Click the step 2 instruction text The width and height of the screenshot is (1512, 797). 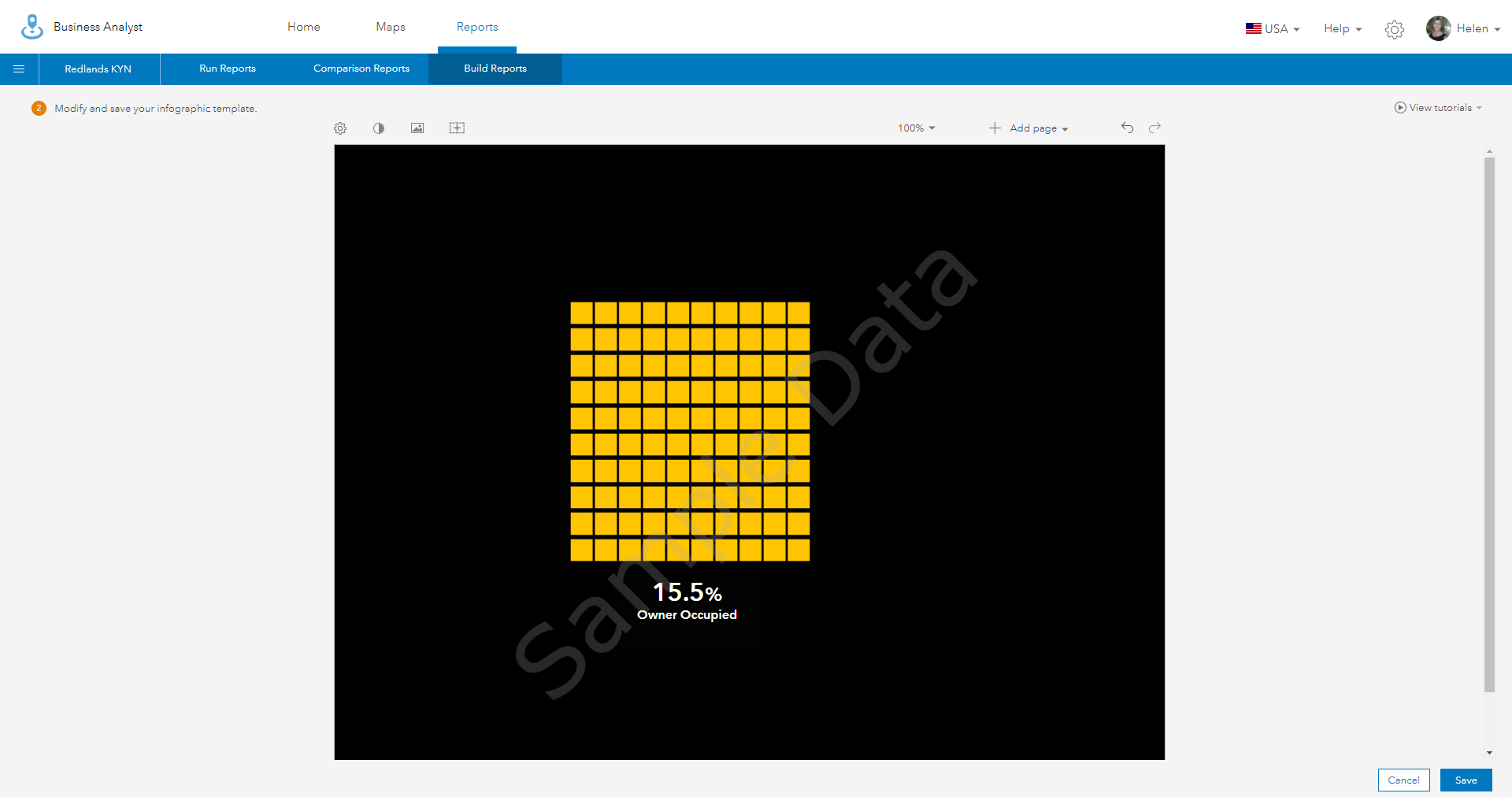pyautogui.click(x=156, y=109)
